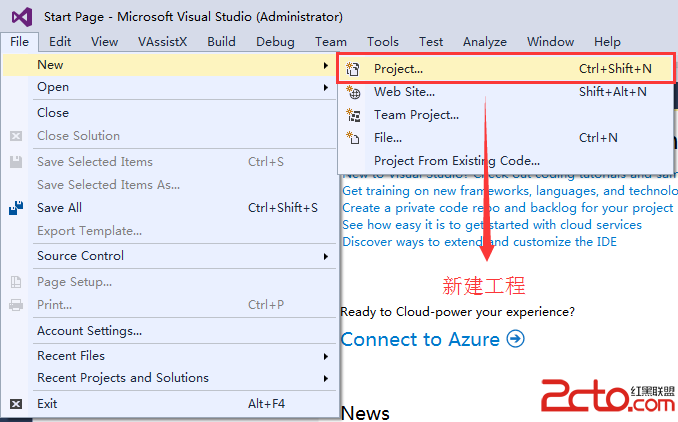Click the Print printer icon
The width and height of the screenshot is (678, 422).
(16, 305)
